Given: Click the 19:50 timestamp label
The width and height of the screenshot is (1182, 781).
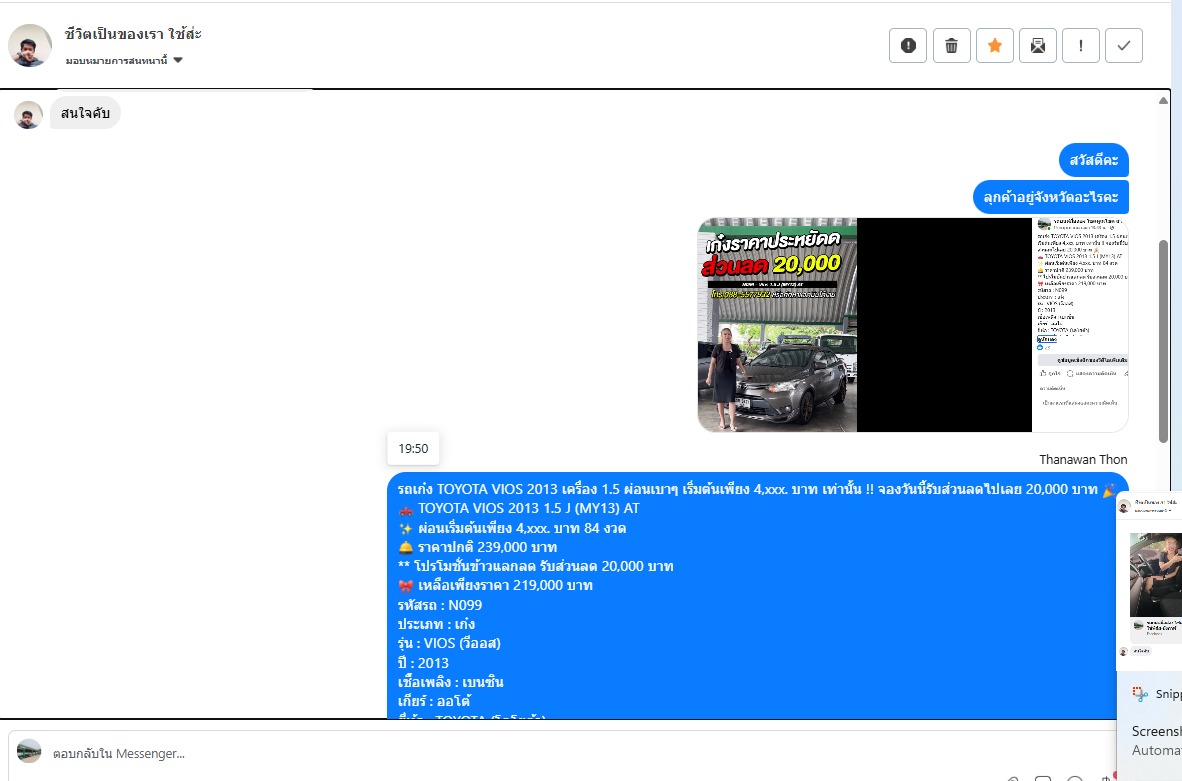Looking at the screenshot, I should point(413,449).
